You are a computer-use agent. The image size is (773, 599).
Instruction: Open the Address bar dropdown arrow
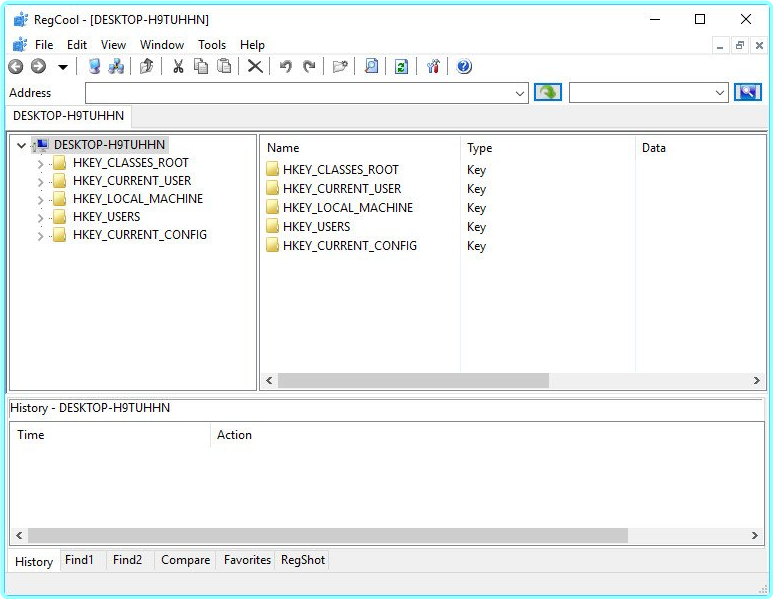click(520, 93)
